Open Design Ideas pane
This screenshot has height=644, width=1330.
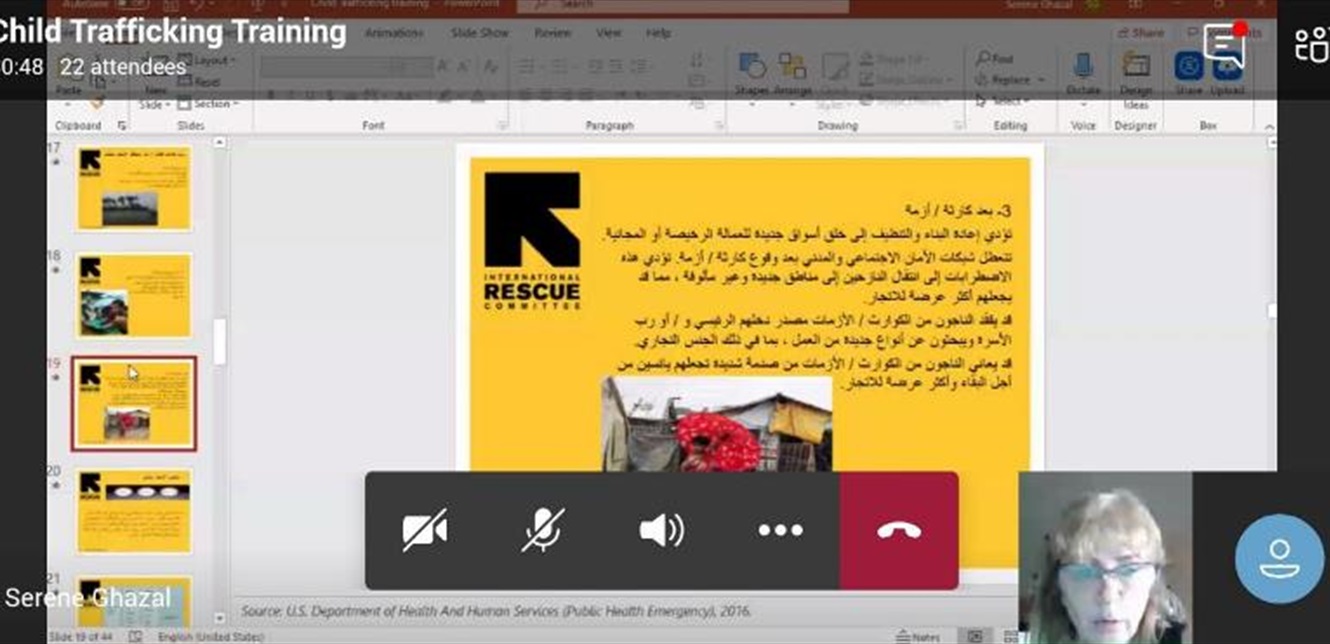(x=1136, y=80)
